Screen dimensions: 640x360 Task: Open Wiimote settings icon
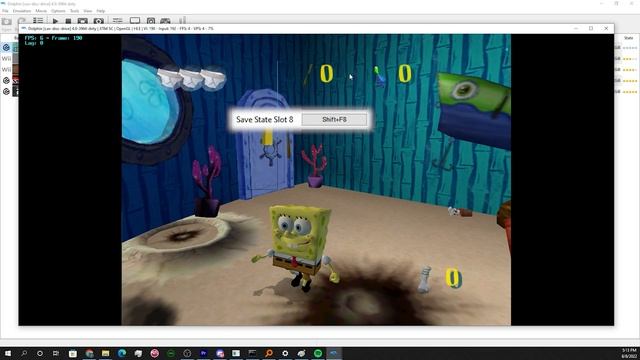point(182,20)
